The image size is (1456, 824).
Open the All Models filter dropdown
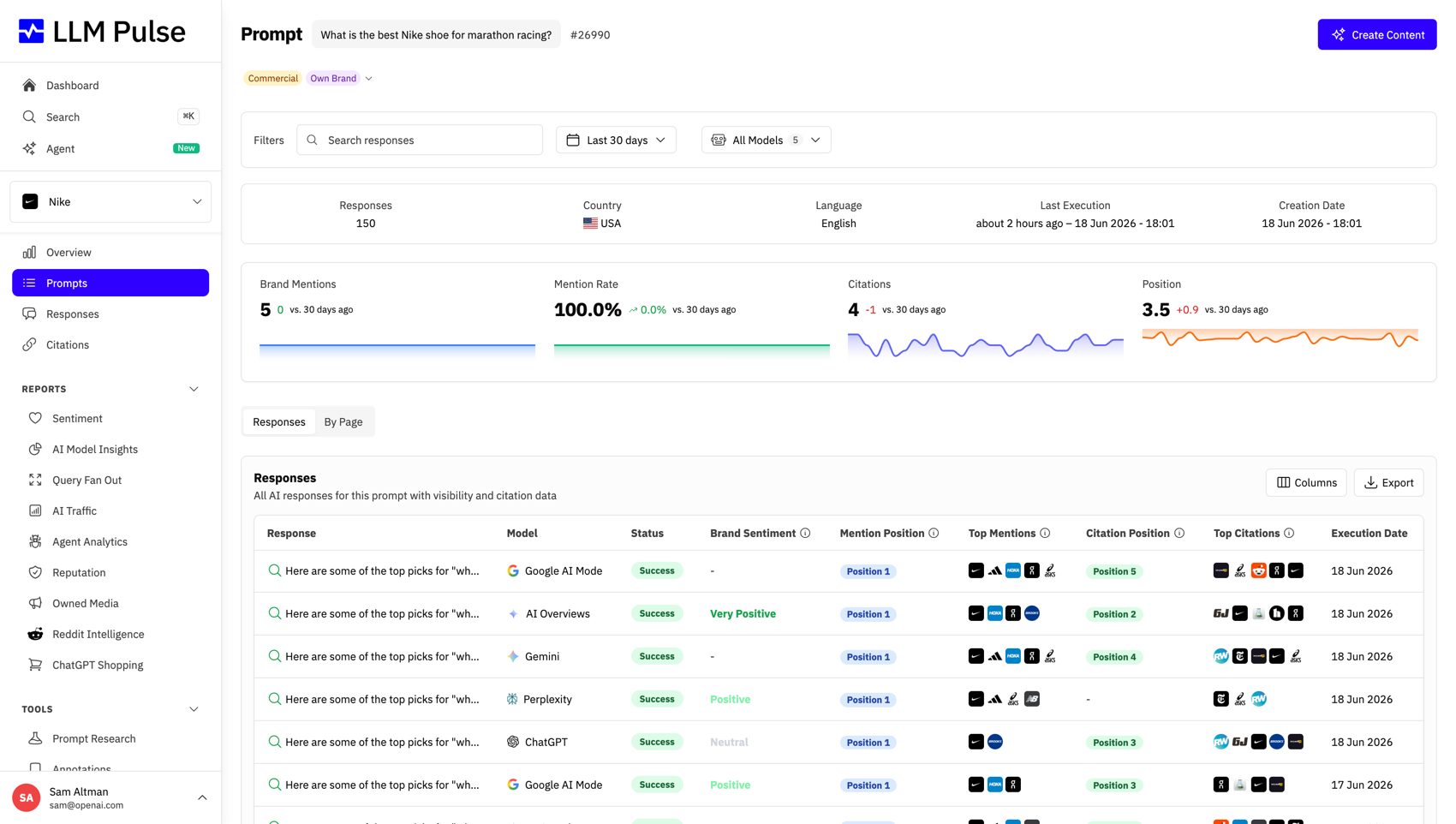[x=766, y=140]
